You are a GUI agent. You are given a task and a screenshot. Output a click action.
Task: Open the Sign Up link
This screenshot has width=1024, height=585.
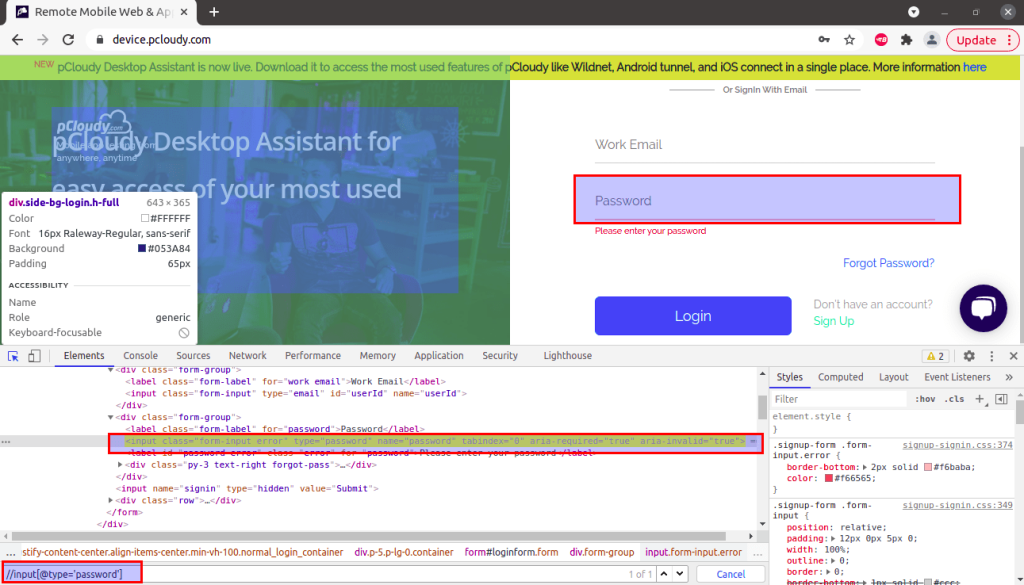point(833,321)
